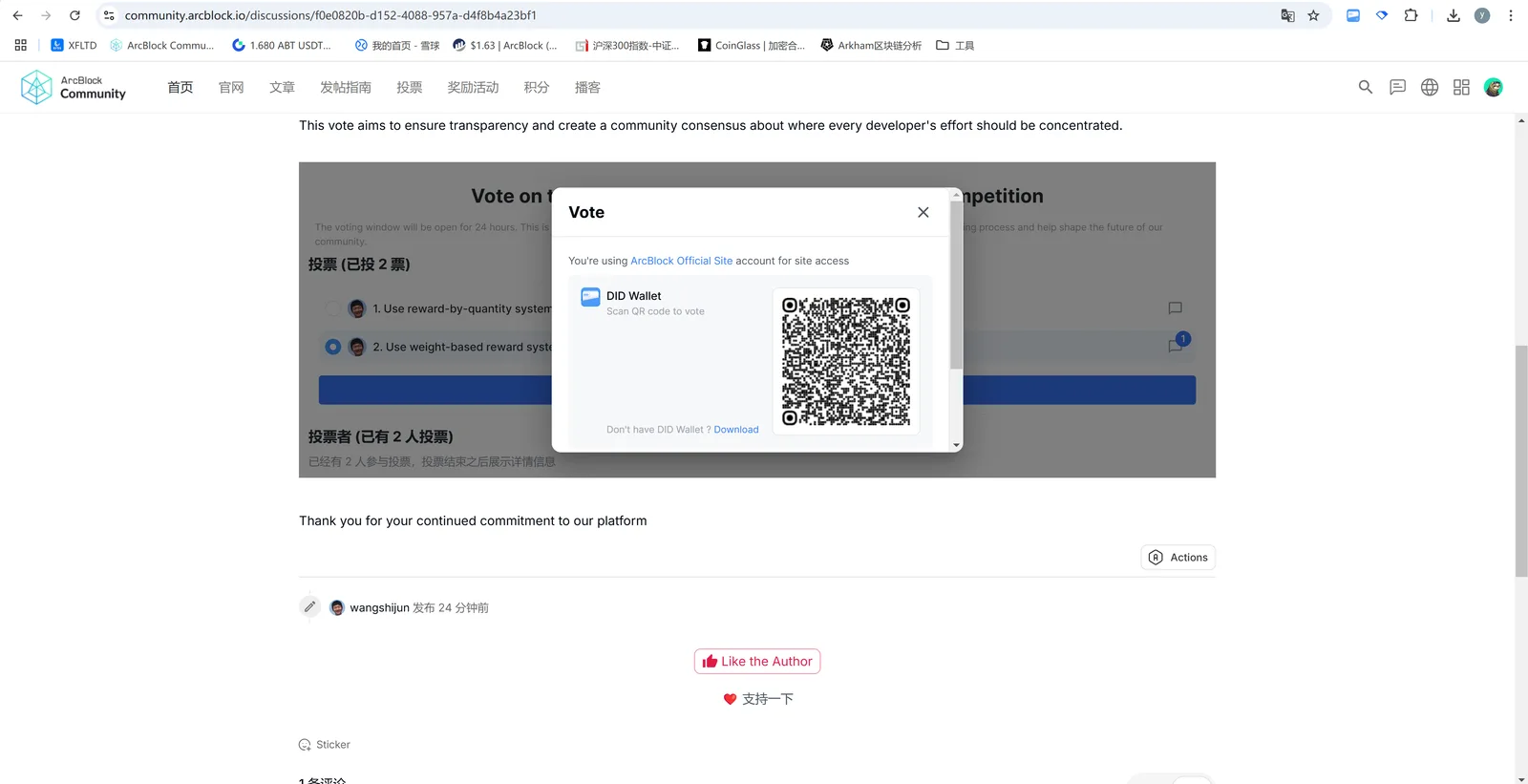Go to the 首页 nav tab
The height and width of the screenshot is (784, 1528).
point(180,87)
